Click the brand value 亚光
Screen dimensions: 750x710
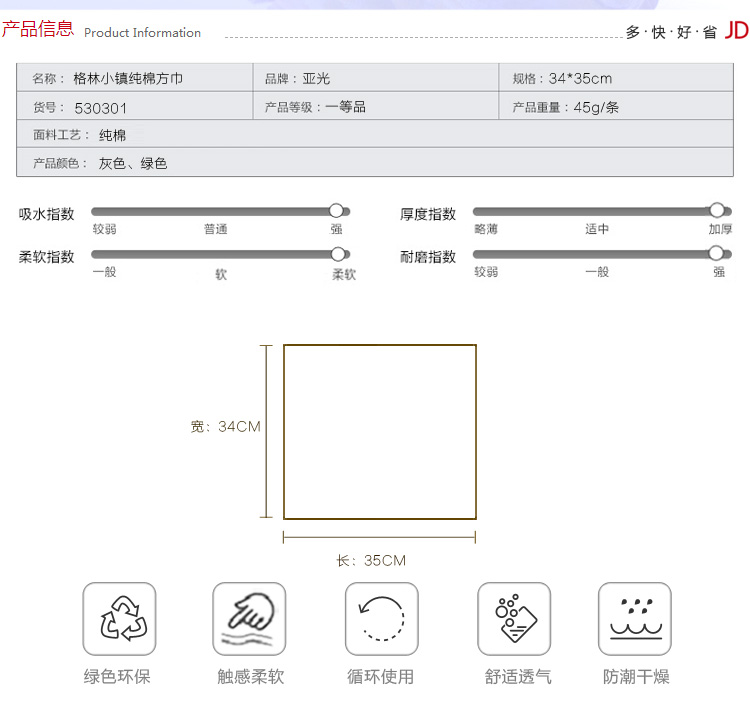pyautogui.click(x=316, y=78)
